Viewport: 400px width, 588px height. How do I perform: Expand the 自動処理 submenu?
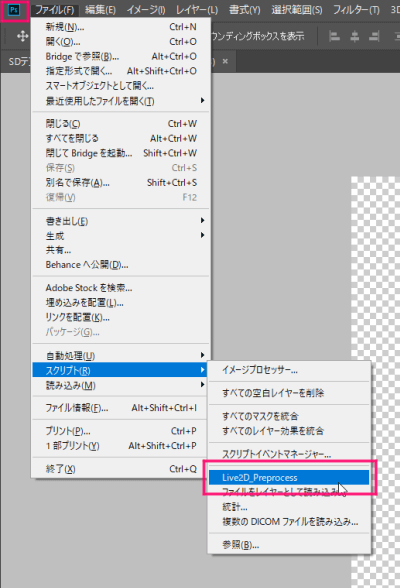tap(121, 355)
